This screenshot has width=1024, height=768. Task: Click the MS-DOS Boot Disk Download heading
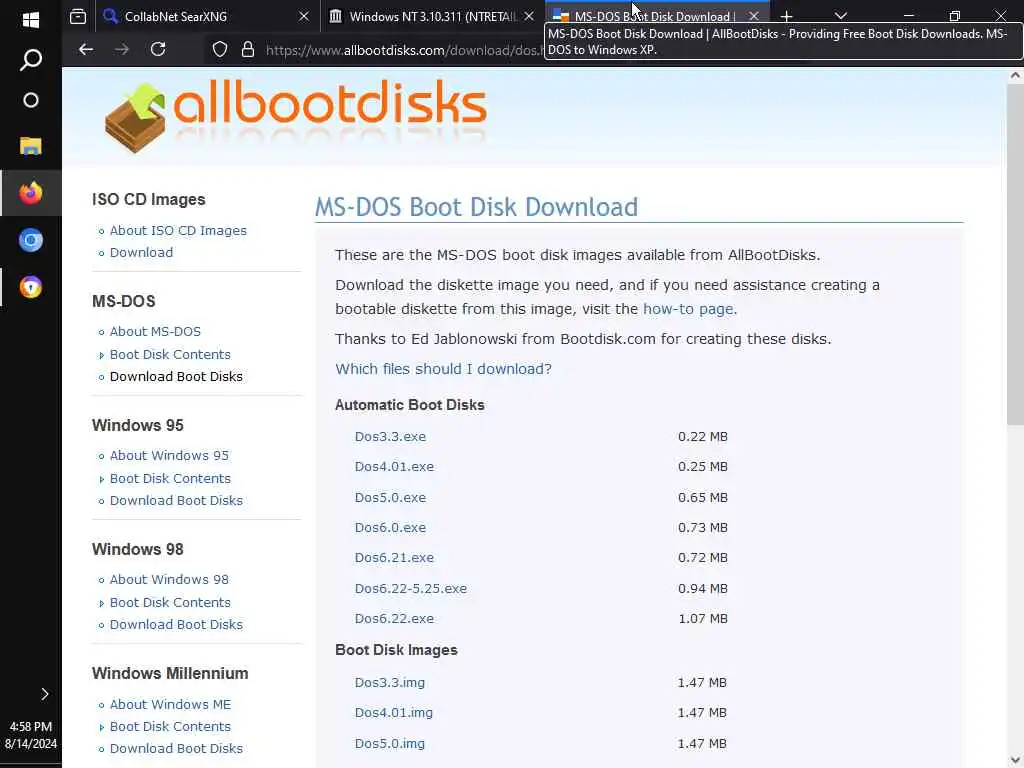pos(476,207)
